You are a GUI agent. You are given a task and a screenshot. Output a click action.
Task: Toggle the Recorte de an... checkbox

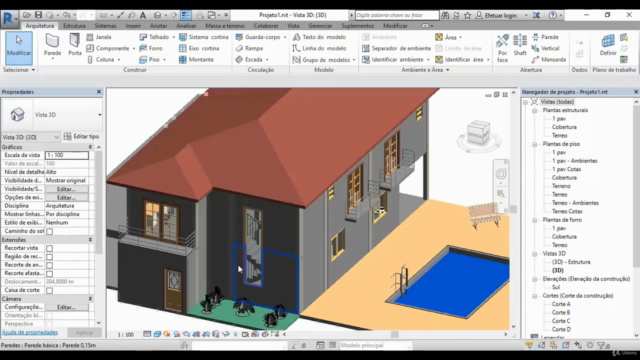click(49, 265)
